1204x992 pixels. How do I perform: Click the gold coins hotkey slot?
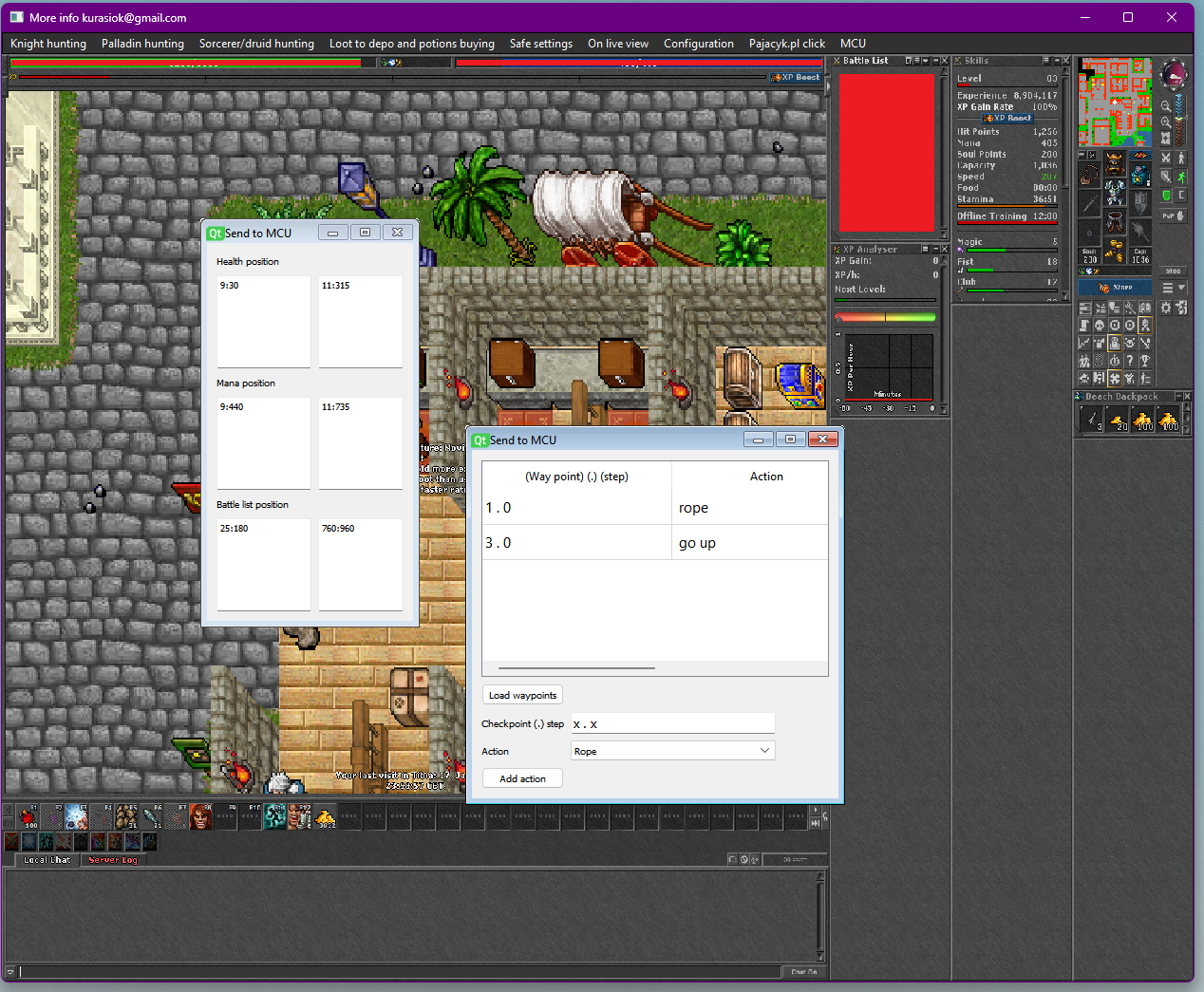pyautogui.click(x=326, y=816)
